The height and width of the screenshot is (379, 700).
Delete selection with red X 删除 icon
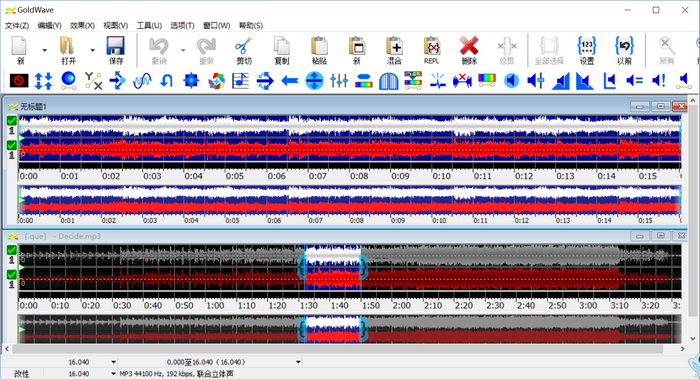click(x=469, y=50)
